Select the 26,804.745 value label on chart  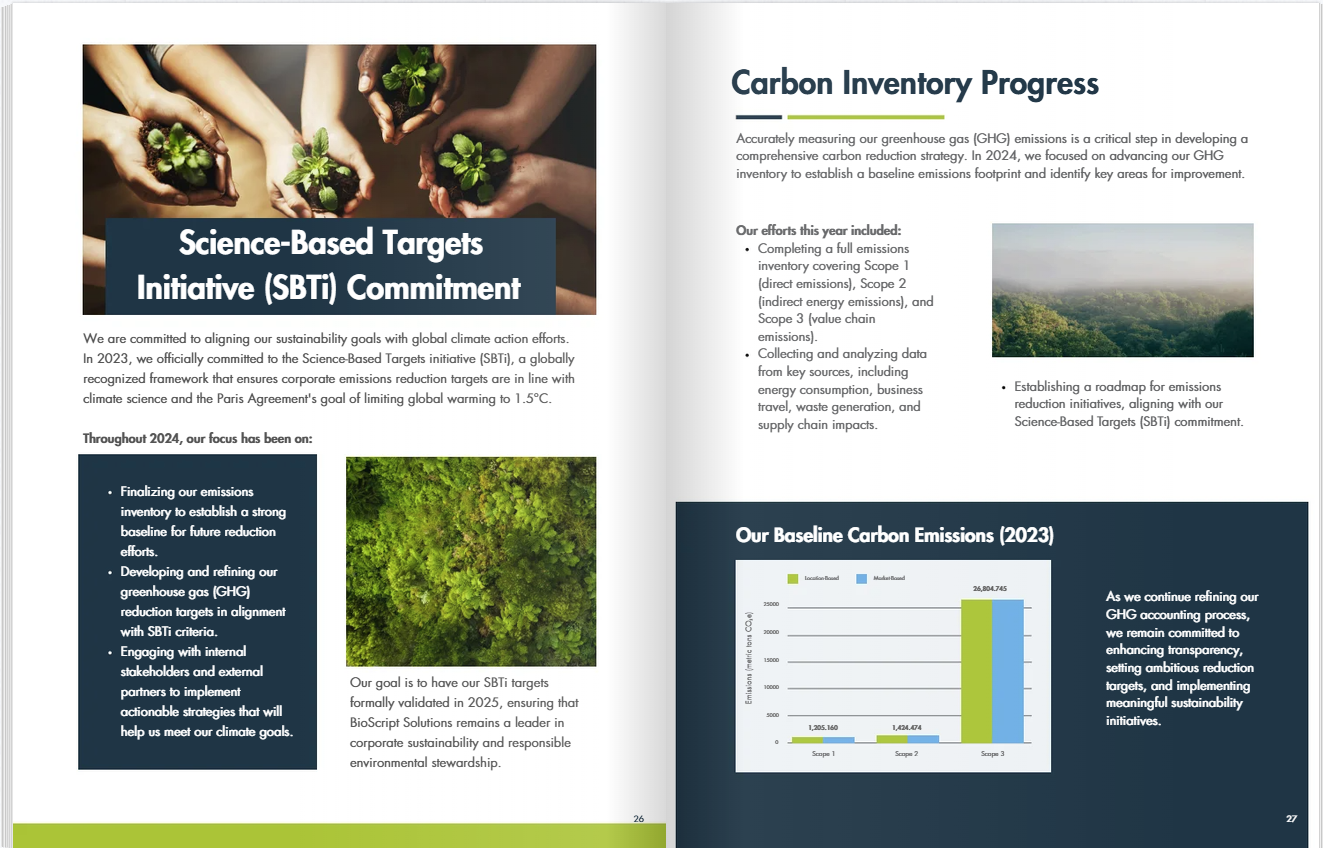991,588
